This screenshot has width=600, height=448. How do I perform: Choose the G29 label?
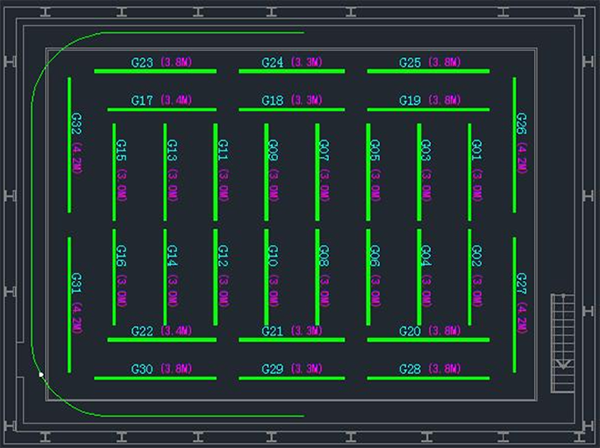click(272, 369)
